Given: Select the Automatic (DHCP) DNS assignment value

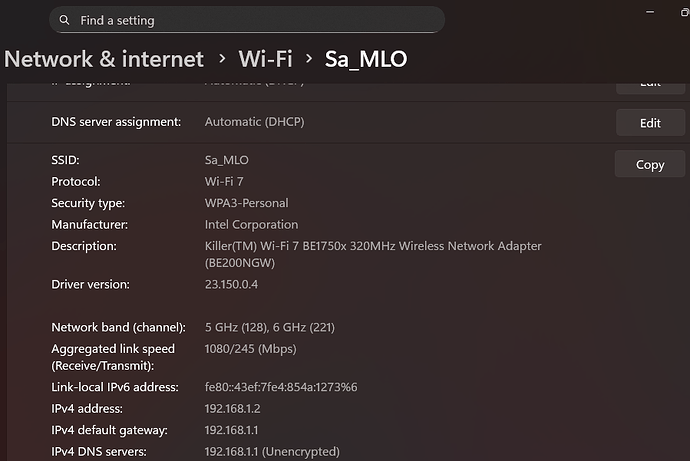Looking at the screenshot, I should [x=254, y=122].
